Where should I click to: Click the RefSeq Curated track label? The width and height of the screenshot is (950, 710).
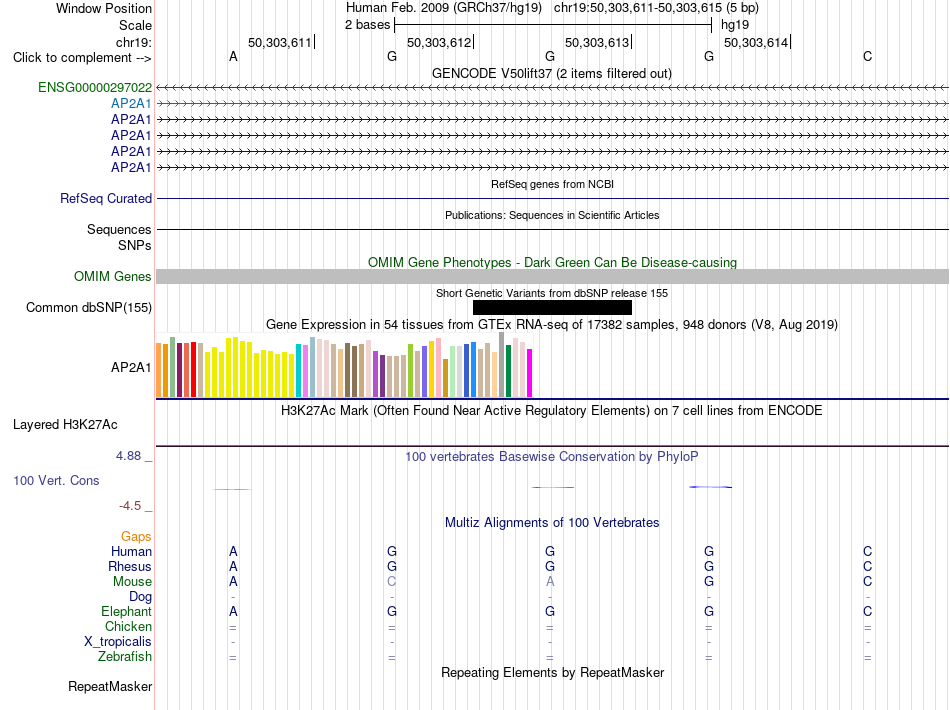point(106,199)
